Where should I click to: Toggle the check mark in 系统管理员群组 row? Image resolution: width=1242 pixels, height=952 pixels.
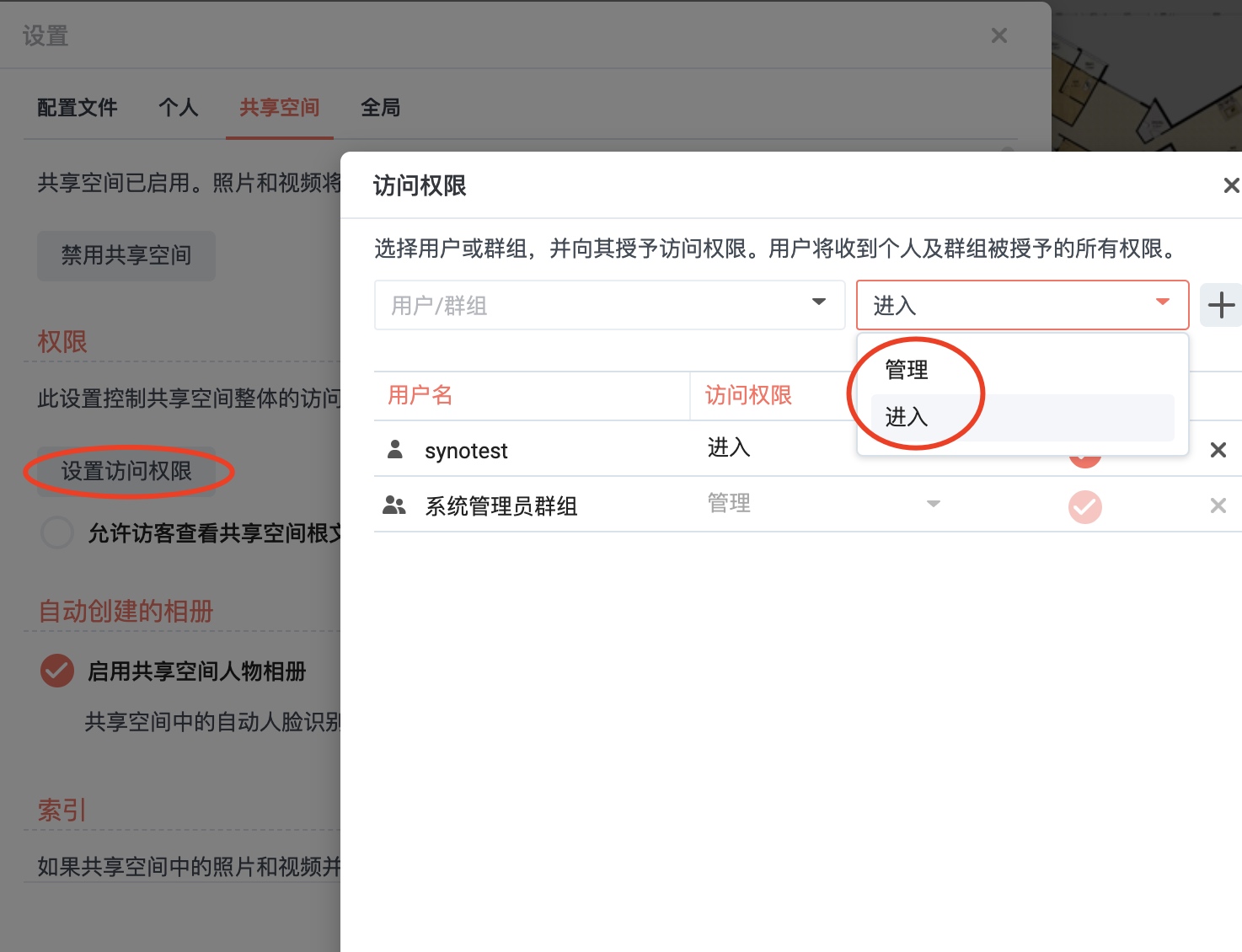1084,506
